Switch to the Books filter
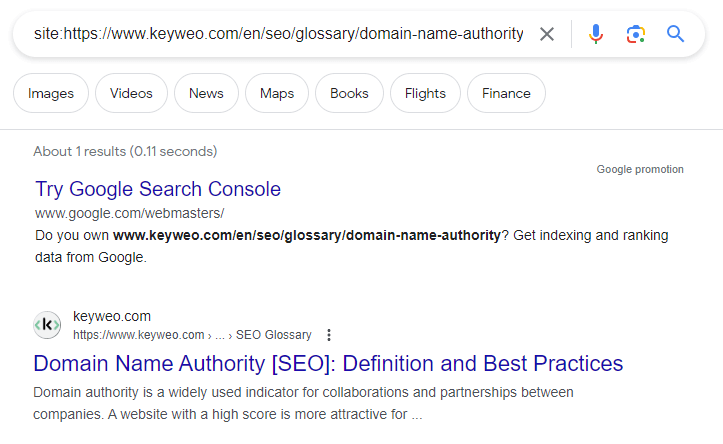Screen dimensions: 723x444 (x=349, y=93)
